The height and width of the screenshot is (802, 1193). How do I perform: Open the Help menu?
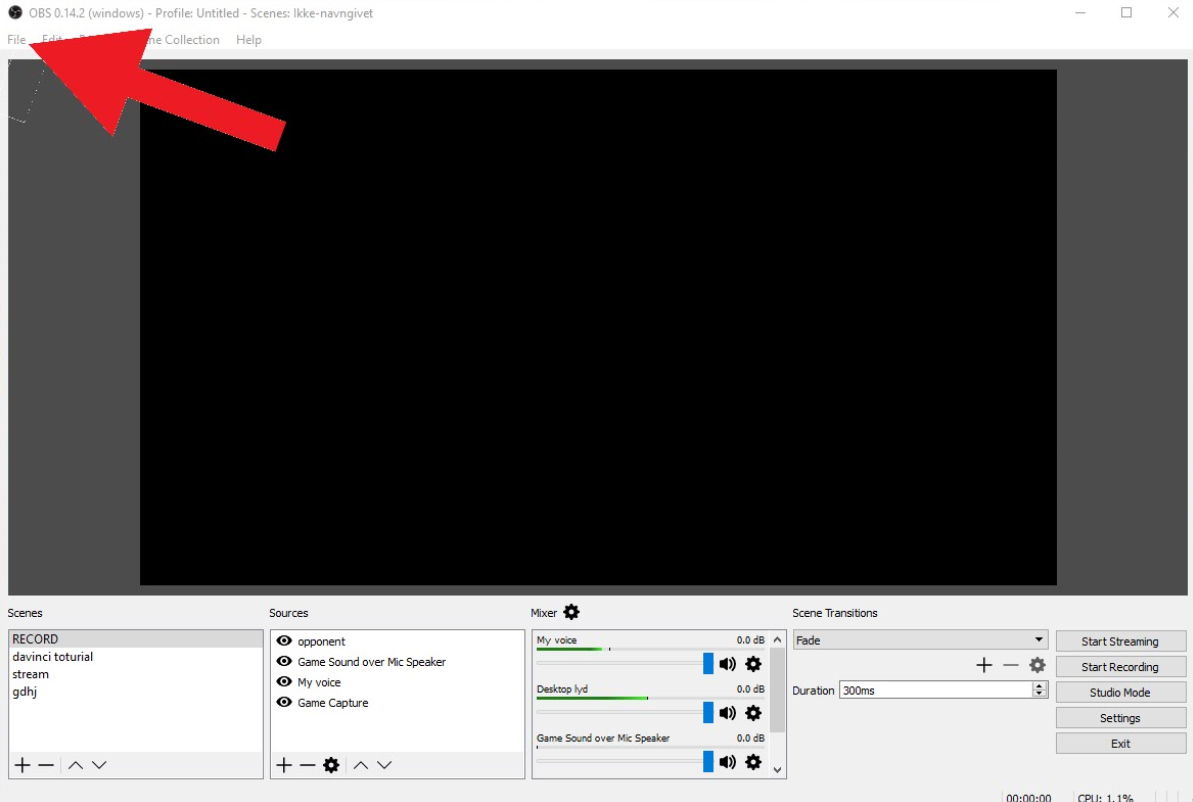[x=248, y=40]
